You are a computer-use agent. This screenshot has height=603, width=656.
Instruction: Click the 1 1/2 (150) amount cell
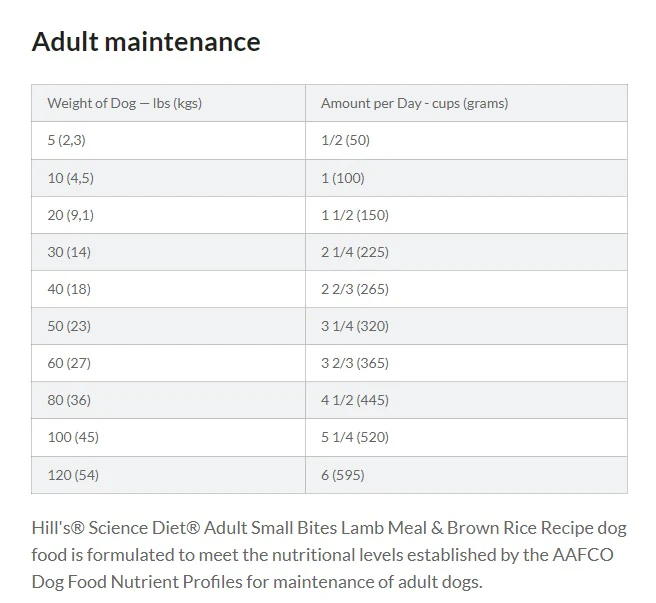466,215
